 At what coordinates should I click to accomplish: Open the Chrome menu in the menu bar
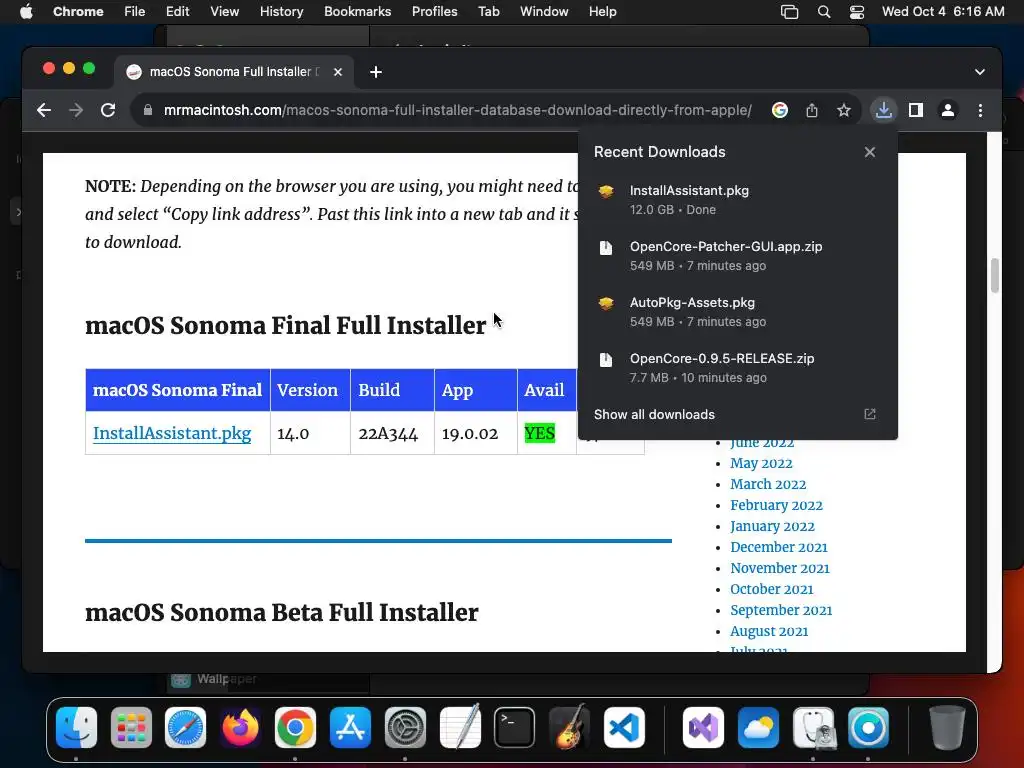pyautogui.click(x=78, y=12)
